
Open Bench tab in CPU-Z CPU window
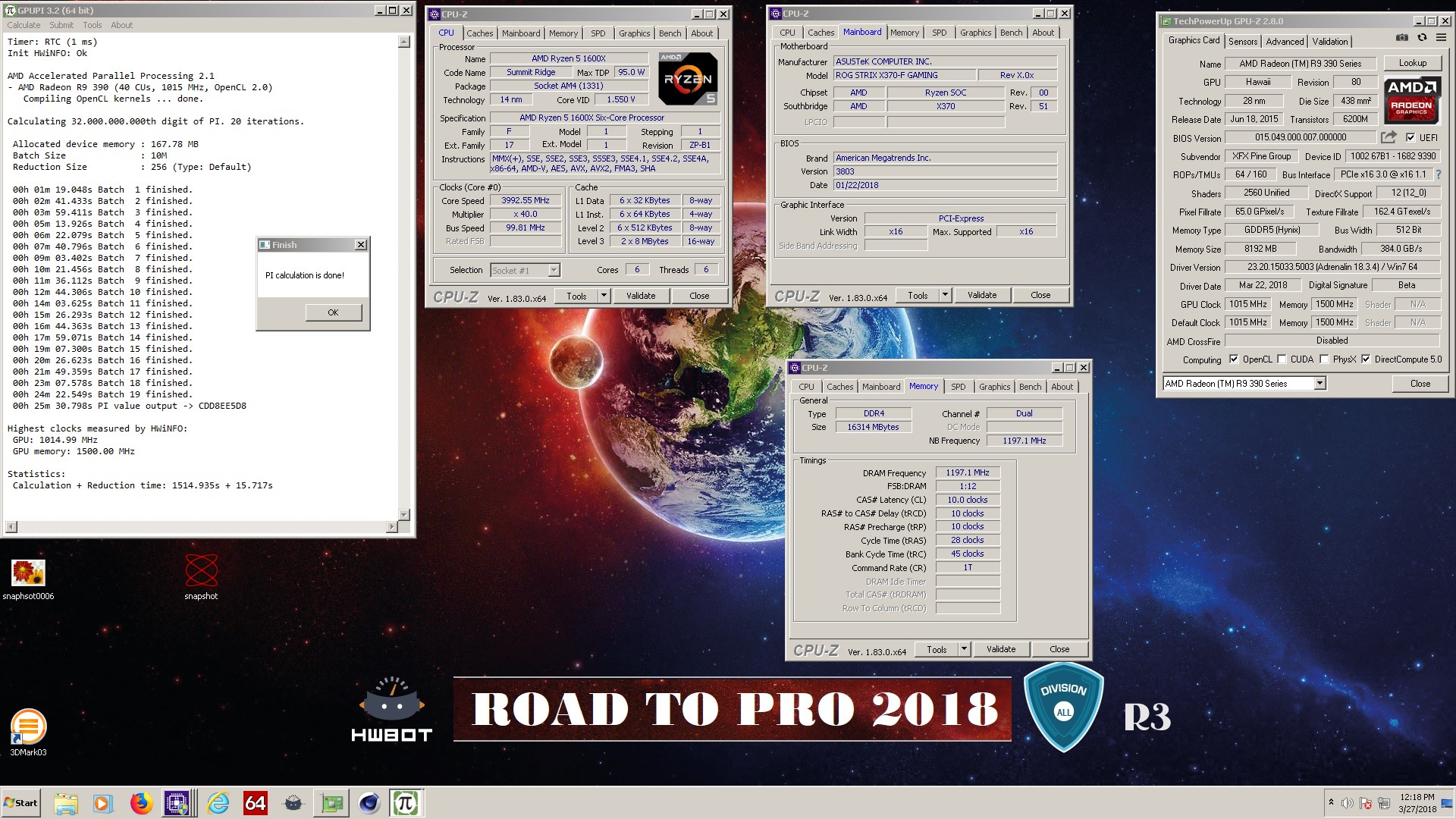[670, 33]
